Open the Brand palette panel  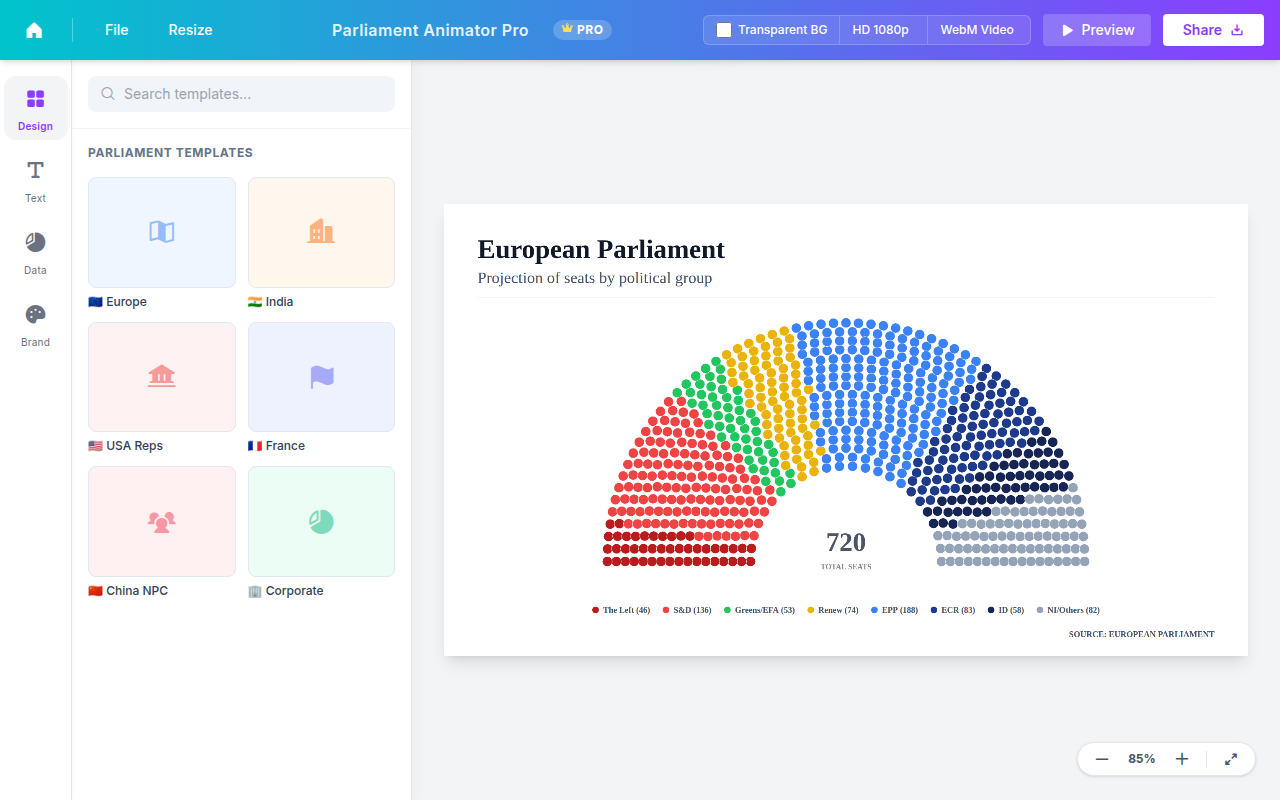coord(35,324)
